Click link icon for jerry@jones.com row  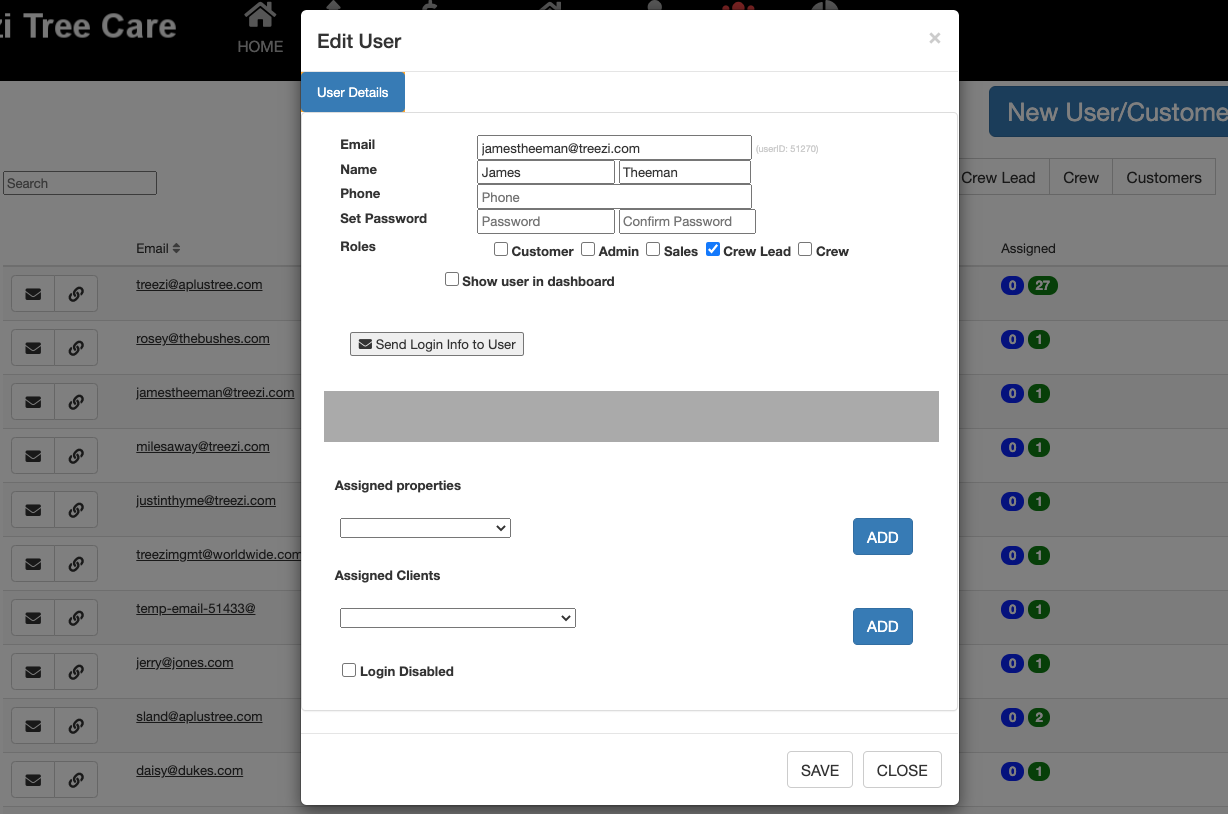click(76, 672)
